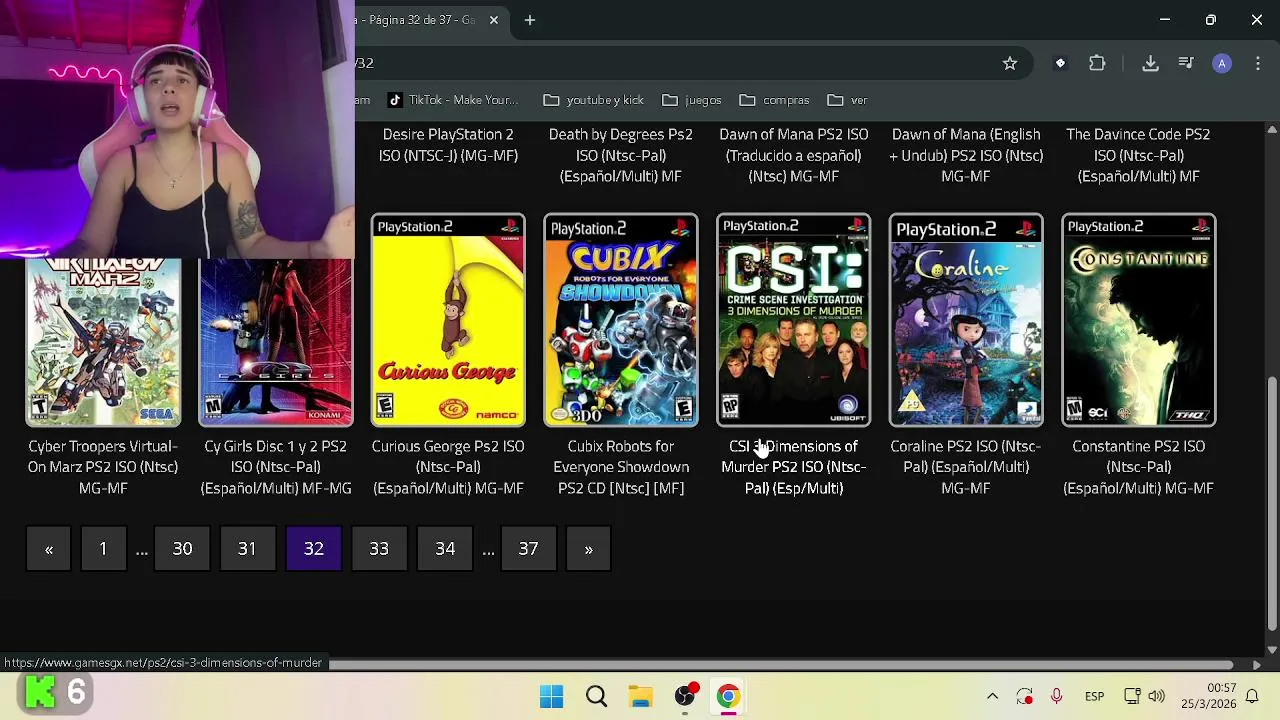This screenshot has height=720, width=1280.
Task: Open Dawn of Mana Traducido a español link
Action: [794, 155]
